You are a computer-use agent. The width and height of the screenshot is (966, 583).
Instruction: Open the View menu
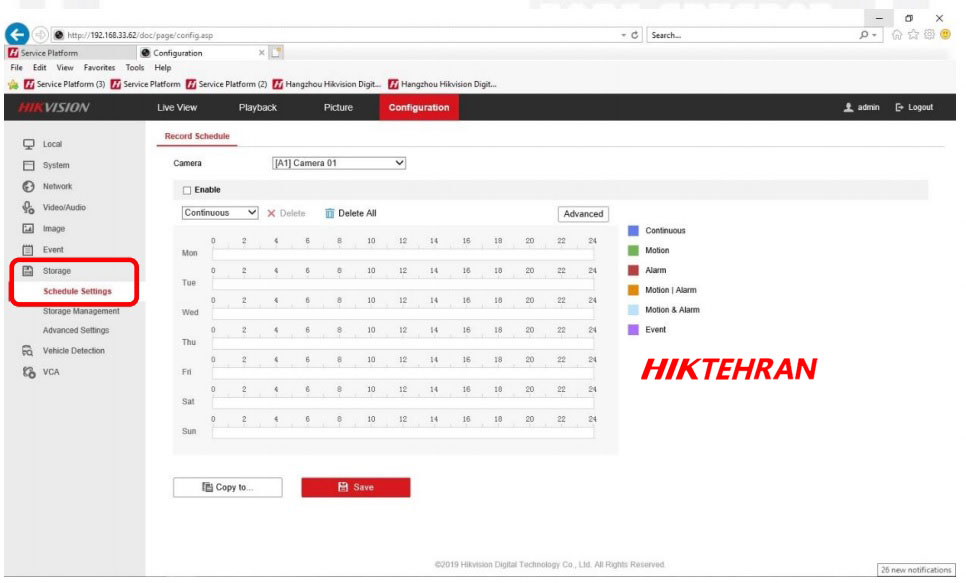(x=65, y=68)
